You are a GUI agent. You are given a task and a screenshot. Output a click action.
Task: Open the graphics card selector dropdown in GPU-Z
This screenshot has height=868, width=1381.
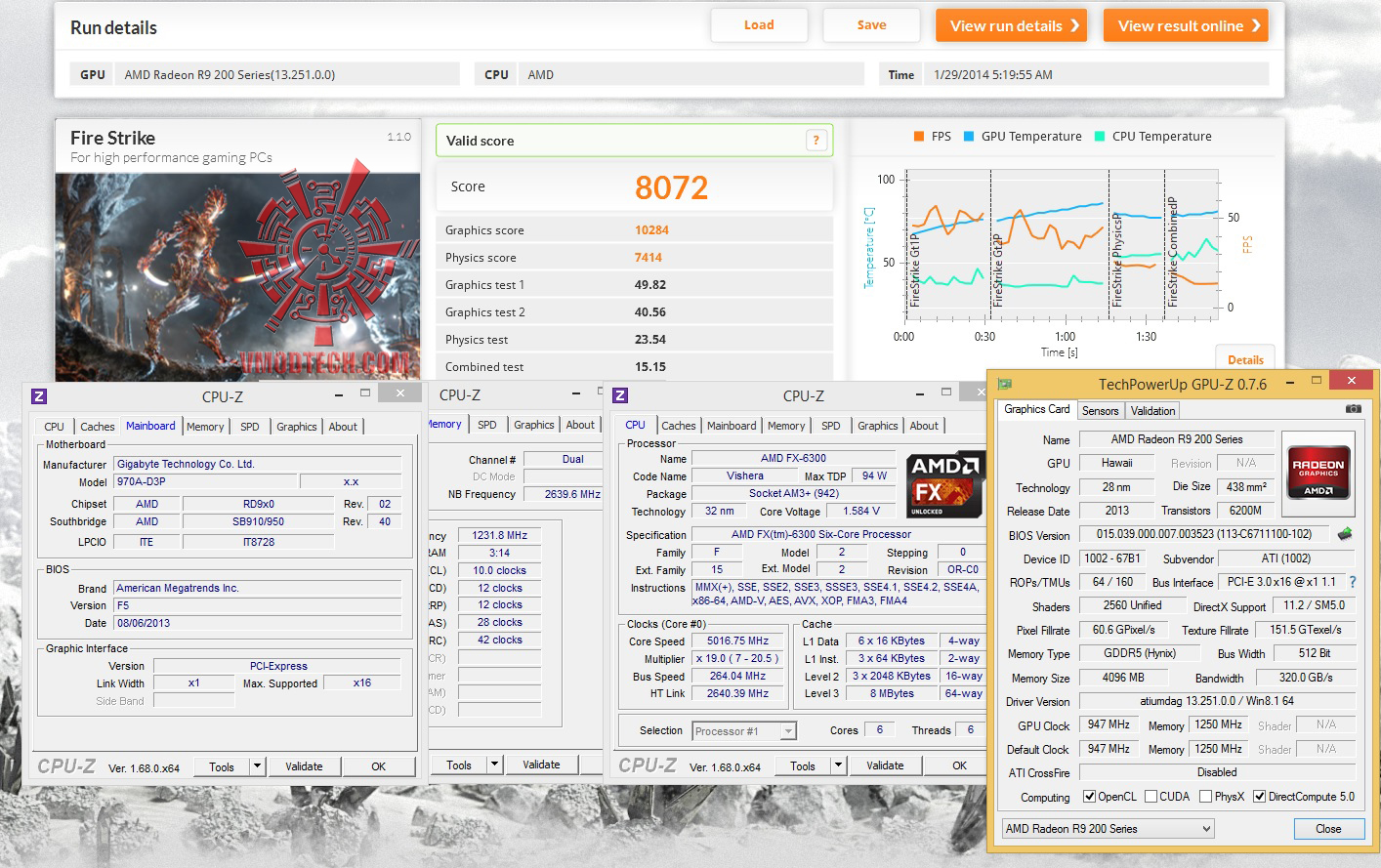tap(1108, 829)
